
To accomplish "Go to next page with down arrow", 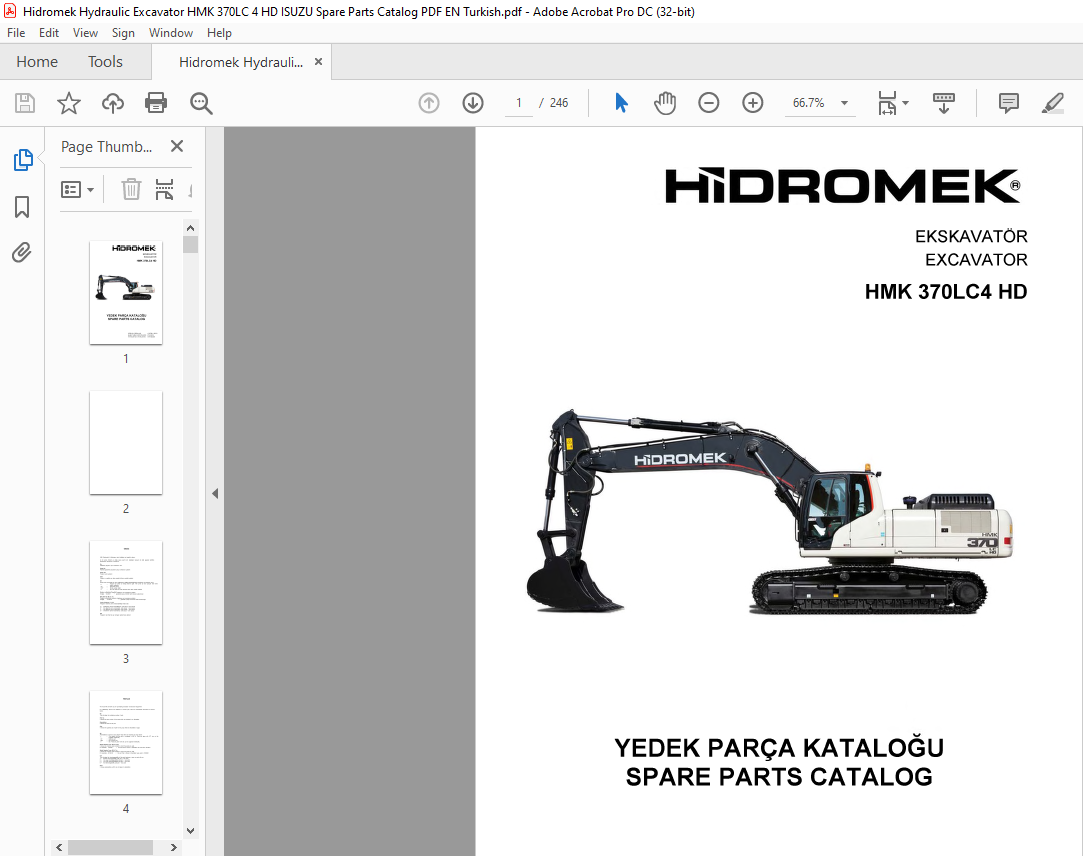I will [x=473, y=103].
